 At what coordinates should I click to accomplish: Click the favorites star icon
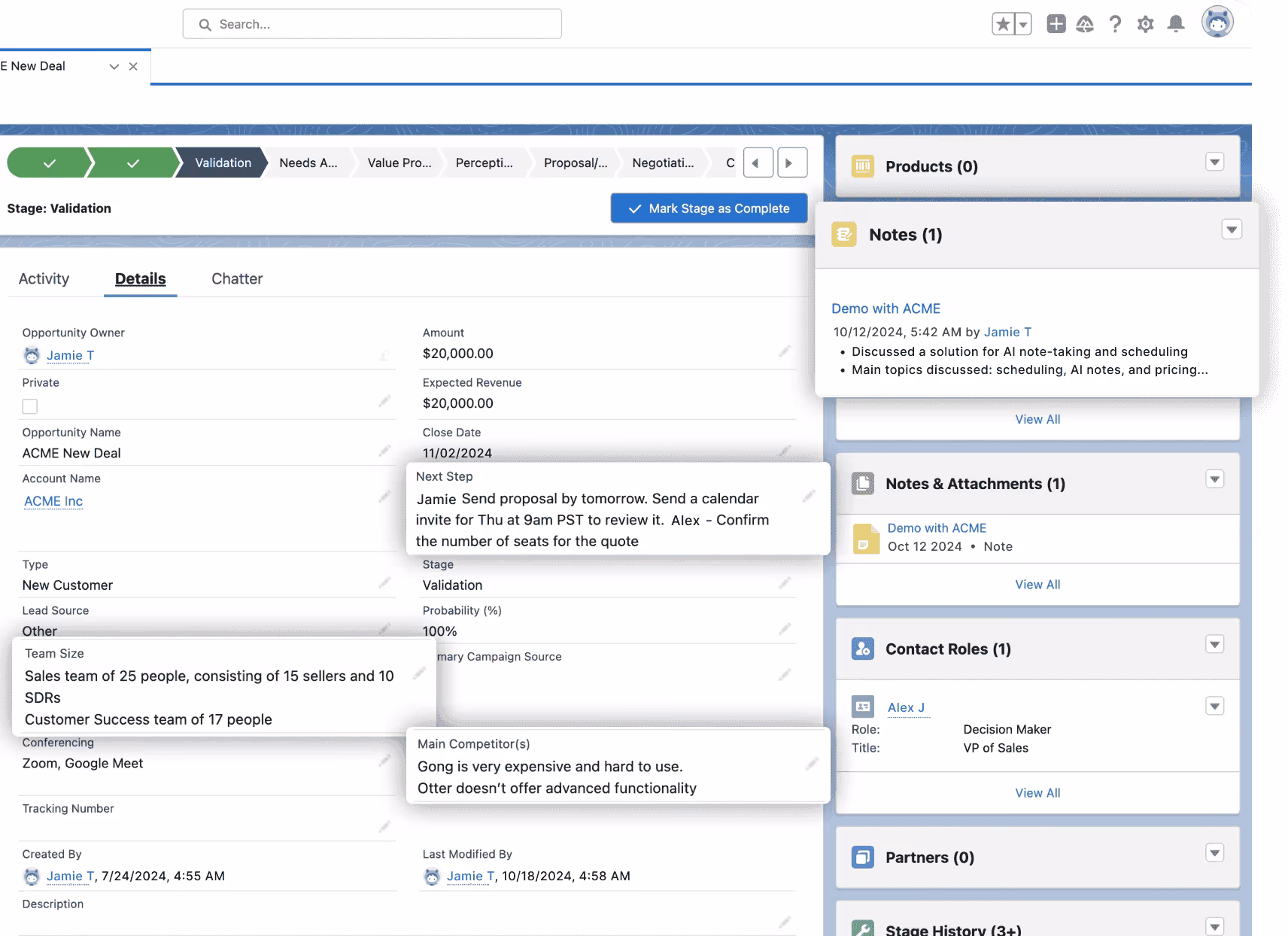pyautogui.click(x=1003, y=24)
